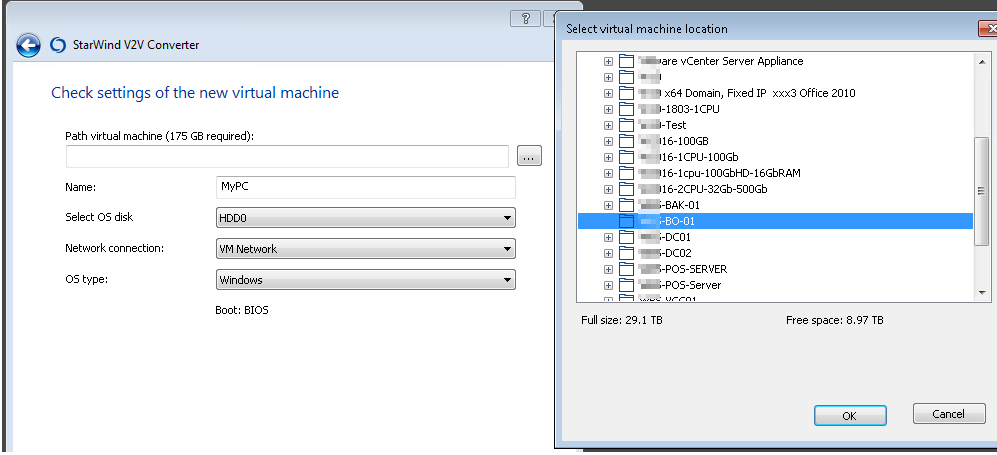Open the browse path ellipsis button

[529, 155]
